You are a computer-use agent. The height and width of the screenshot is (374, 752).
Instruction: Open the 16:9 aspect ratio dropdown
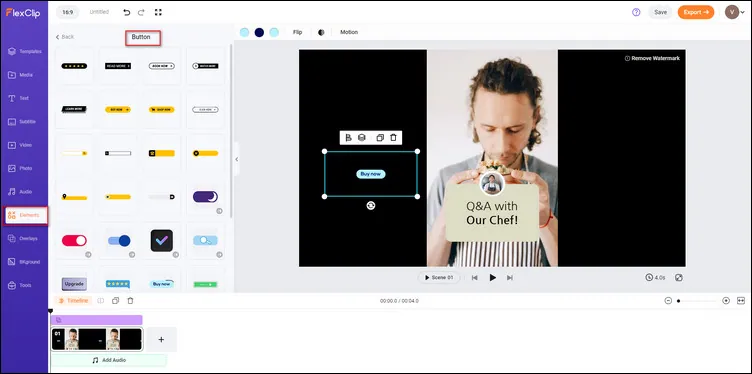pos(68,12)
